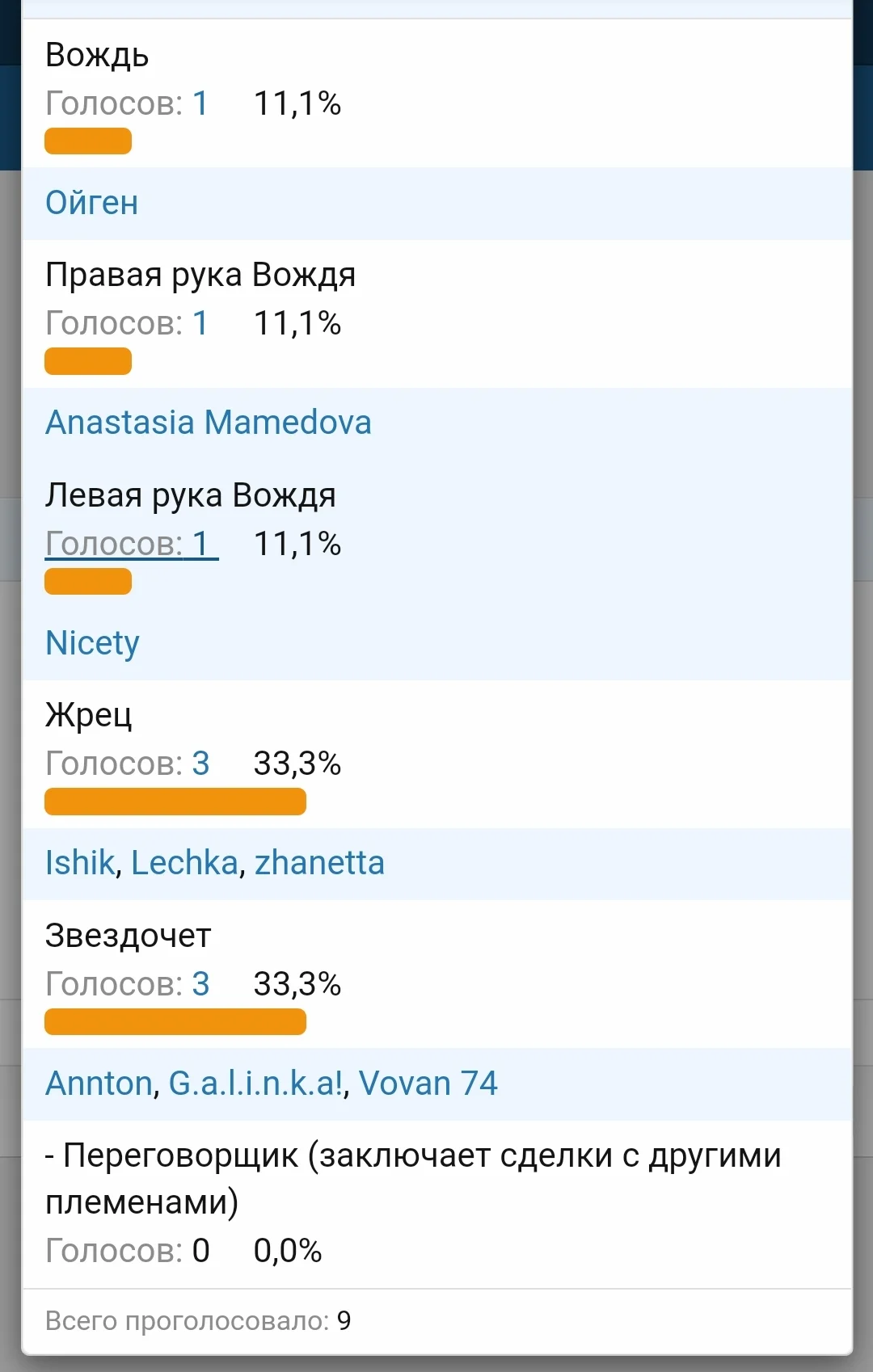
Task: Open Annton's user profile
Action: point(96,1084)
